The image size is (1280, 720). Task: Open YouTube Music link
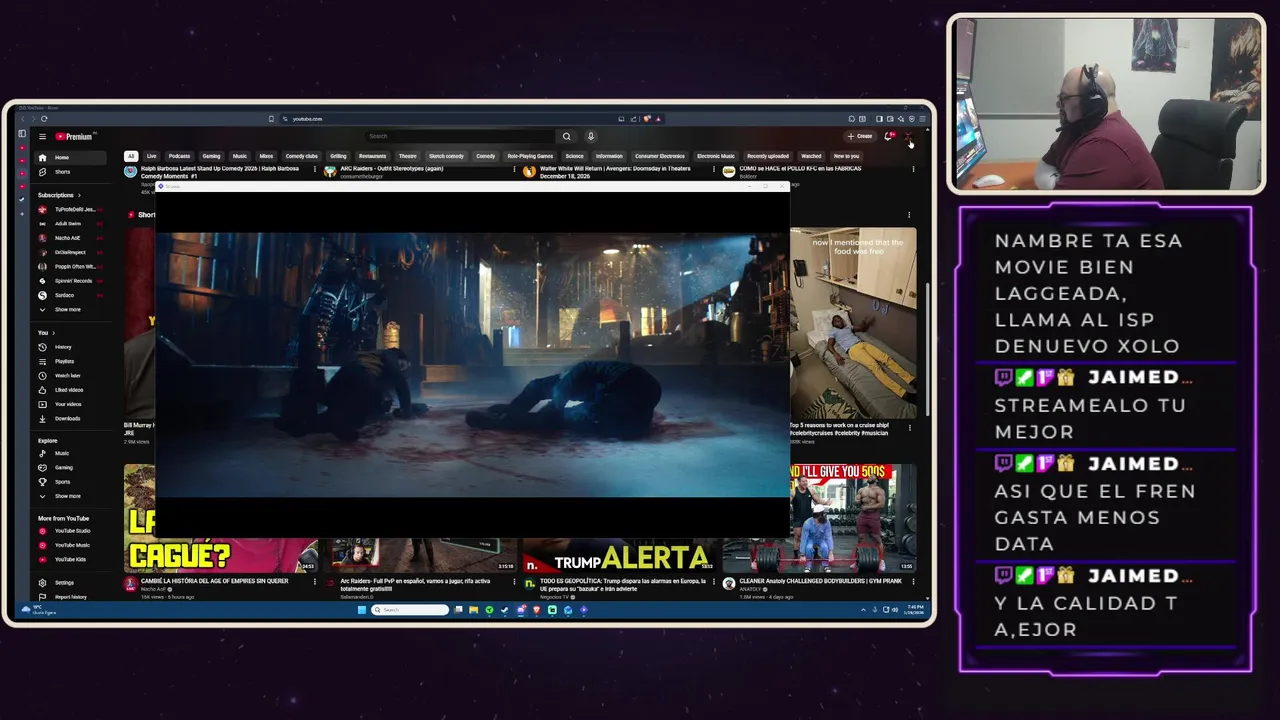[x=71, y=545]
